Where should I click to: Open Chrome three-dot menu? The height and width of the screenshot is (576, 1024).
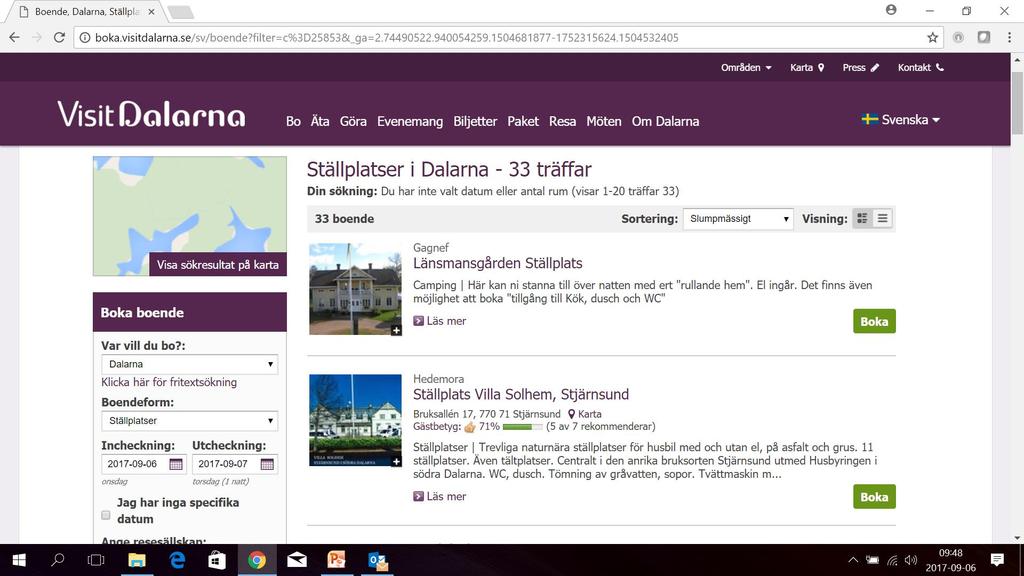click(x=1009, y=38)
